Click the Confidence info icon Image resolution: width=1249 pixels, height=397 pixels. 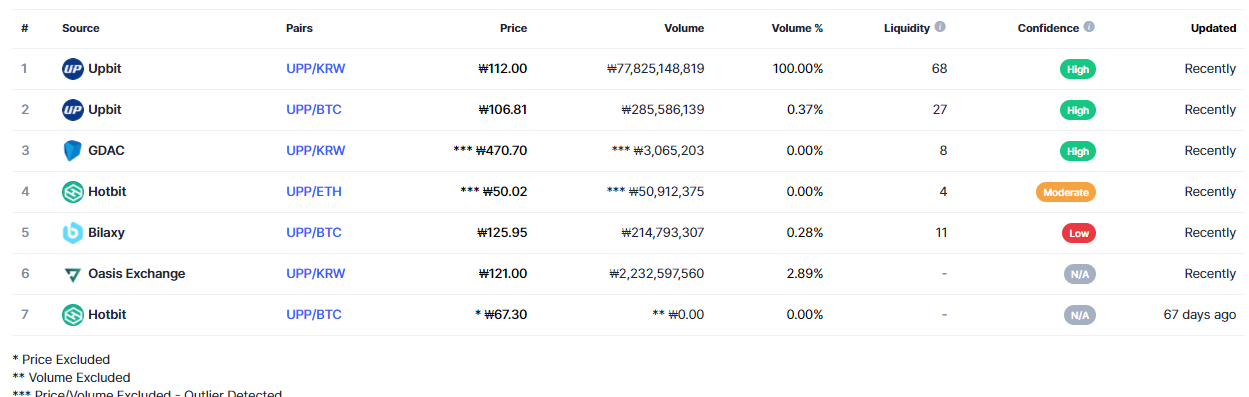pyautogui.click(x=1089, y=28)
